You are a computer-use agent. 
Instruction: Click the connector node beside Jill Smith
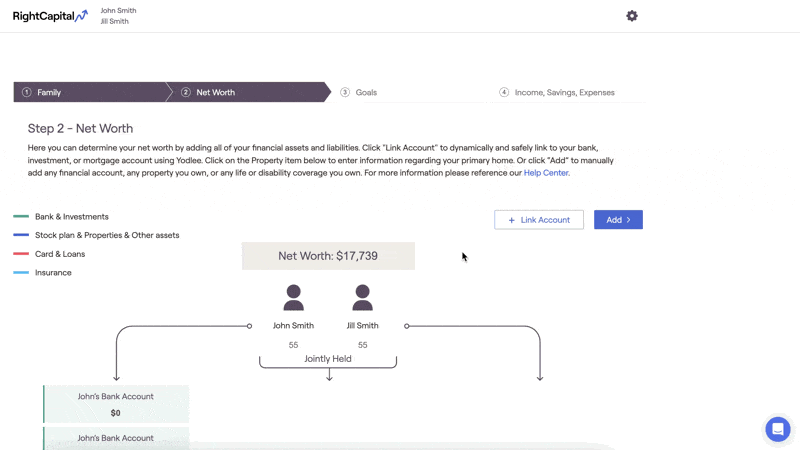point(407,326)
